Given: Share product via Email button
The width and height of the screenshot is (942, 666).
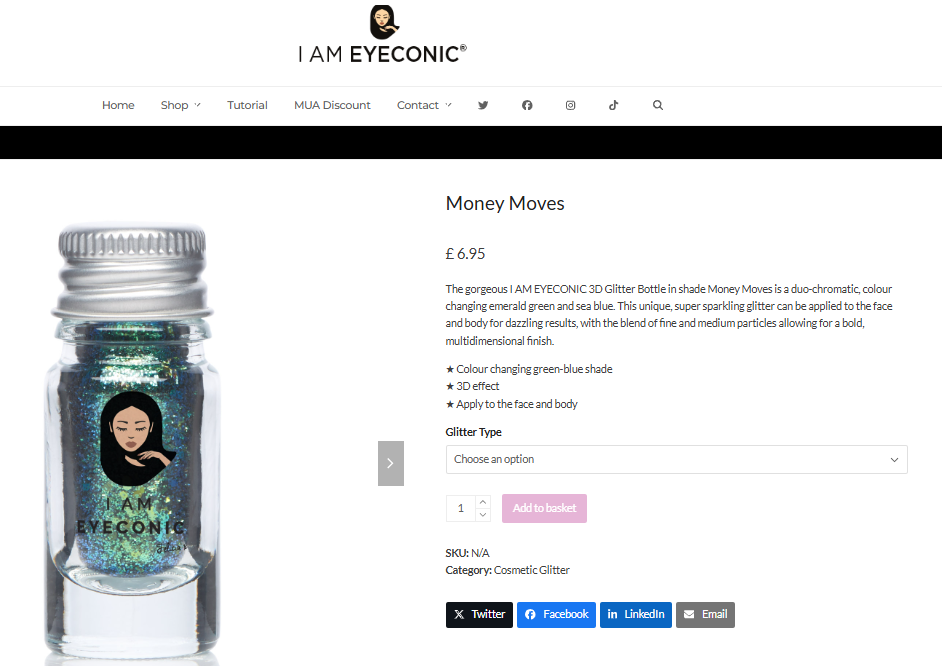Looking at the screenshot, I should 705,614.
